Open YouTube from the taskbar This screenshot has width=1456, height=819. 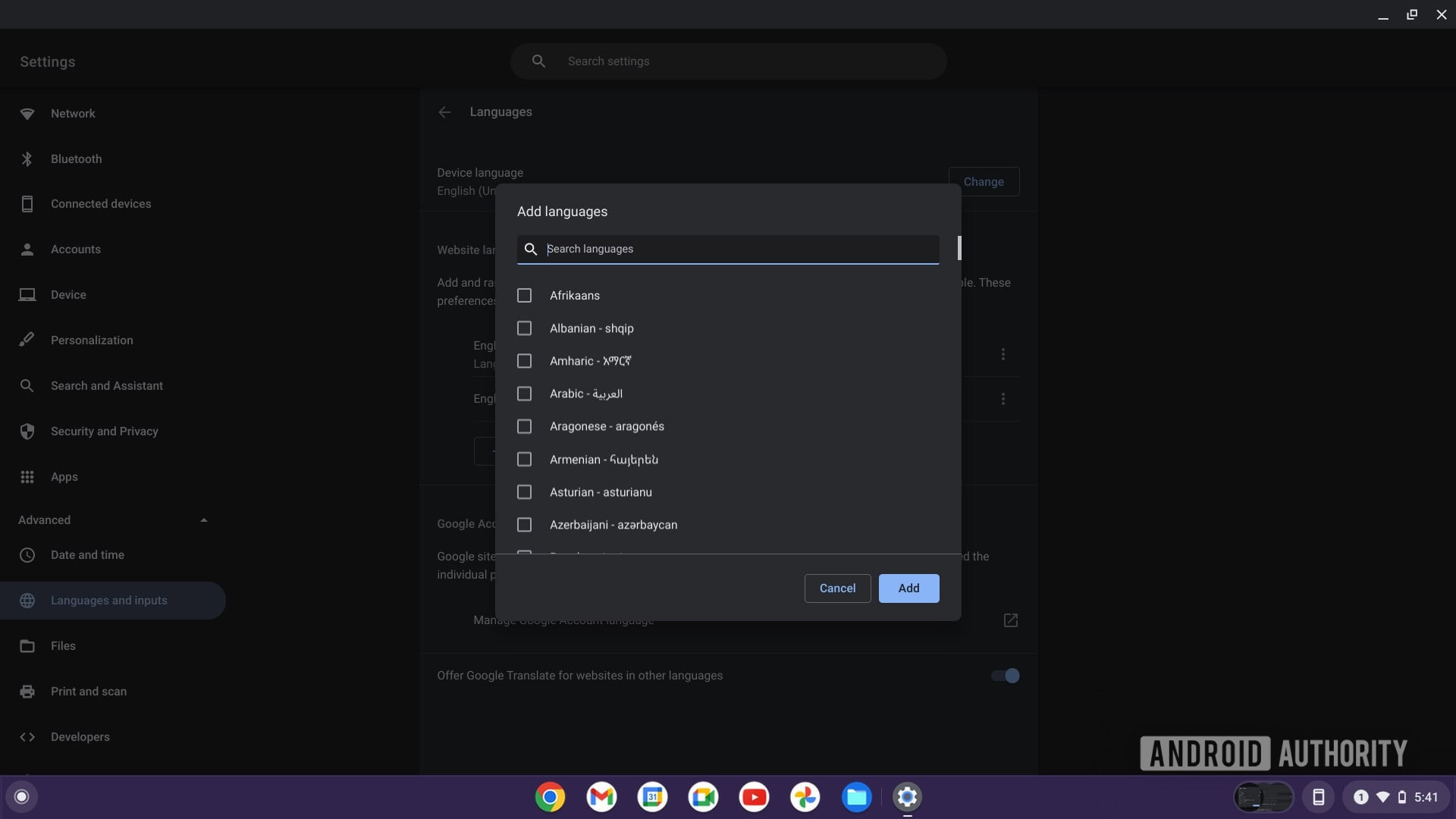click(754, 796)
